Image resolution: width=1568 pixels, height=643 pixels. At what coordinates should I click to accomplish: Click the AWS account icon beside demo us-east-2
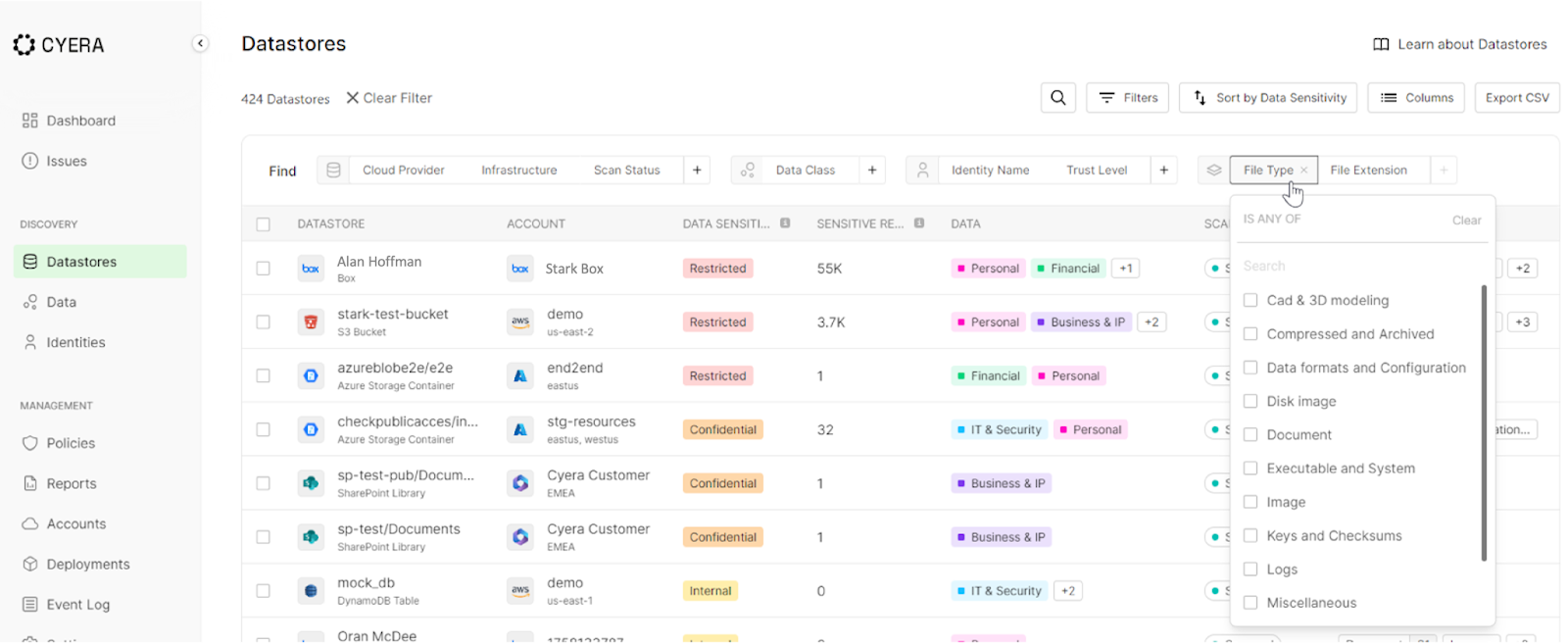point(520,321)
